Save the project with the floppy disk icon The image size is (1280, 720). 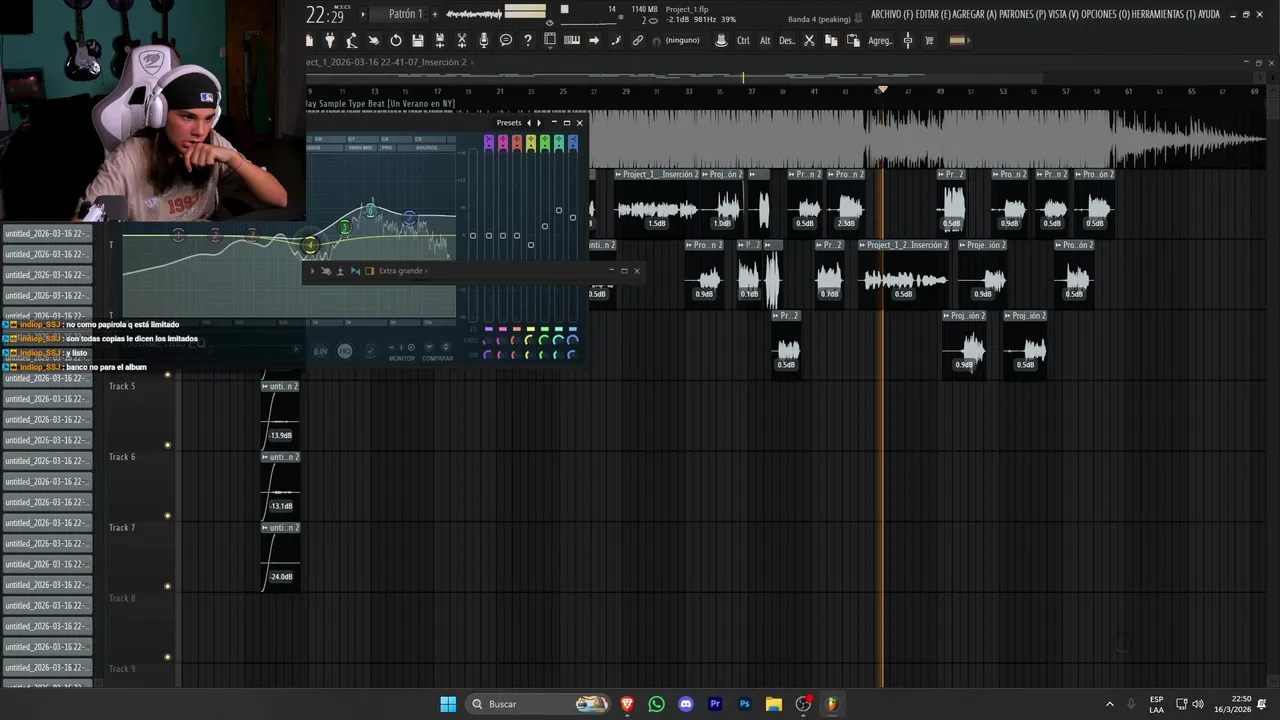point(418,40)
